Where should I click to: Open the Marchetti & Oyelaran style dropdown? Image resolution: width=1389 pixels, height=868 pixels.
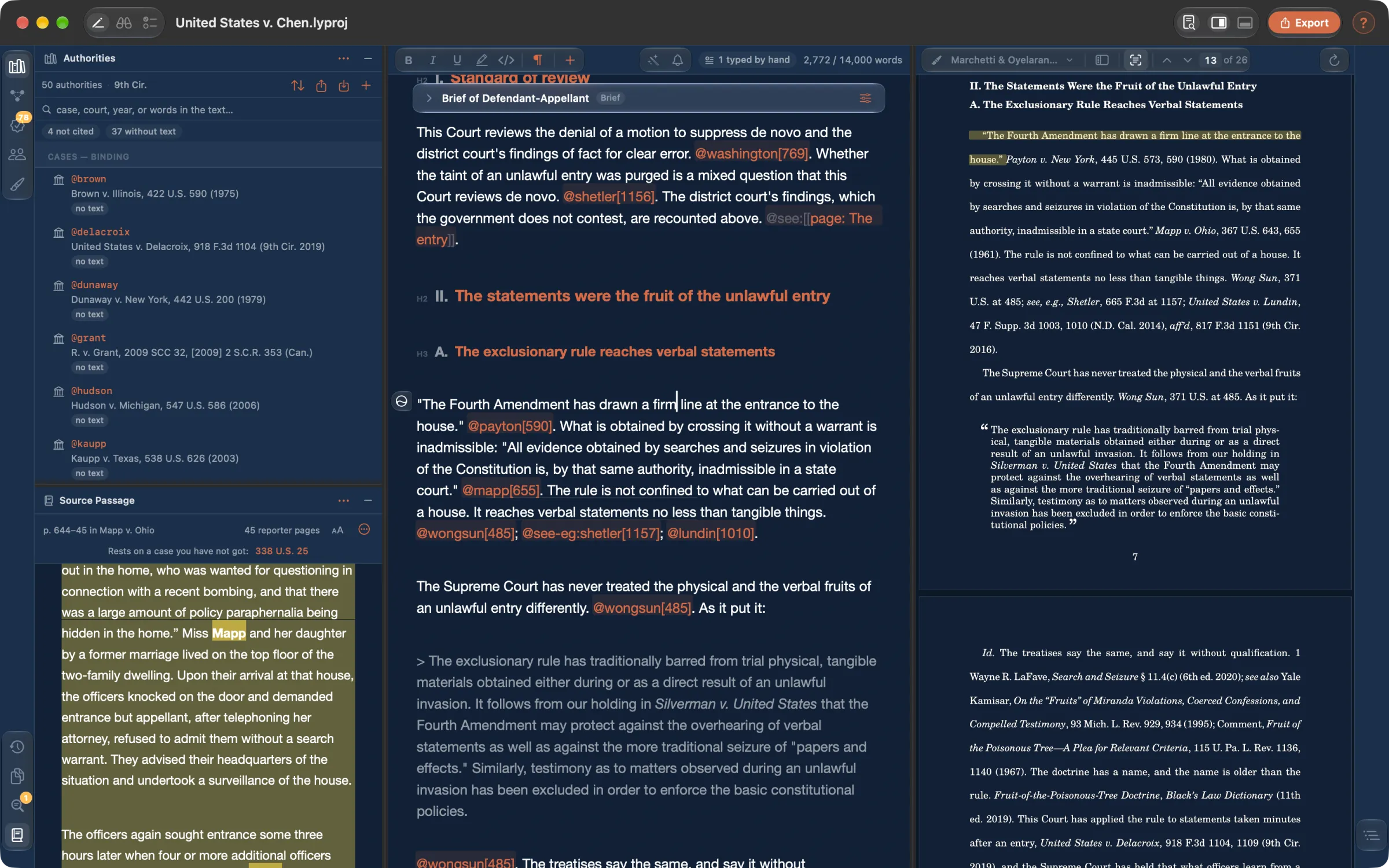coord(1003,60)
